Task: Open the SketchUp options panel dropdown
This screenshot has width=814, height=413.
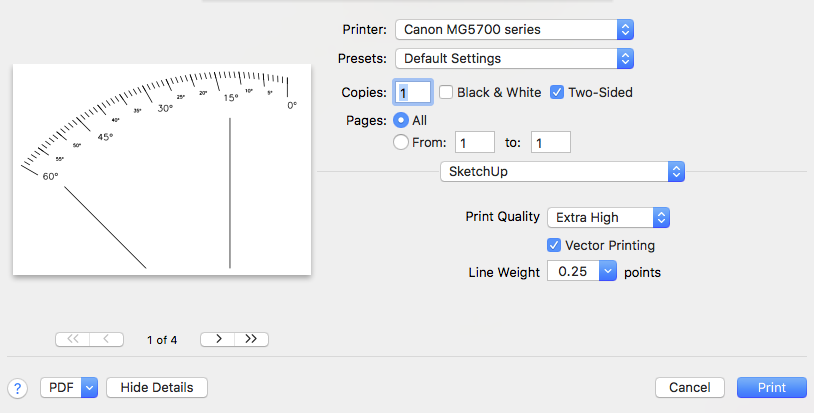Action: pos(563,172)
